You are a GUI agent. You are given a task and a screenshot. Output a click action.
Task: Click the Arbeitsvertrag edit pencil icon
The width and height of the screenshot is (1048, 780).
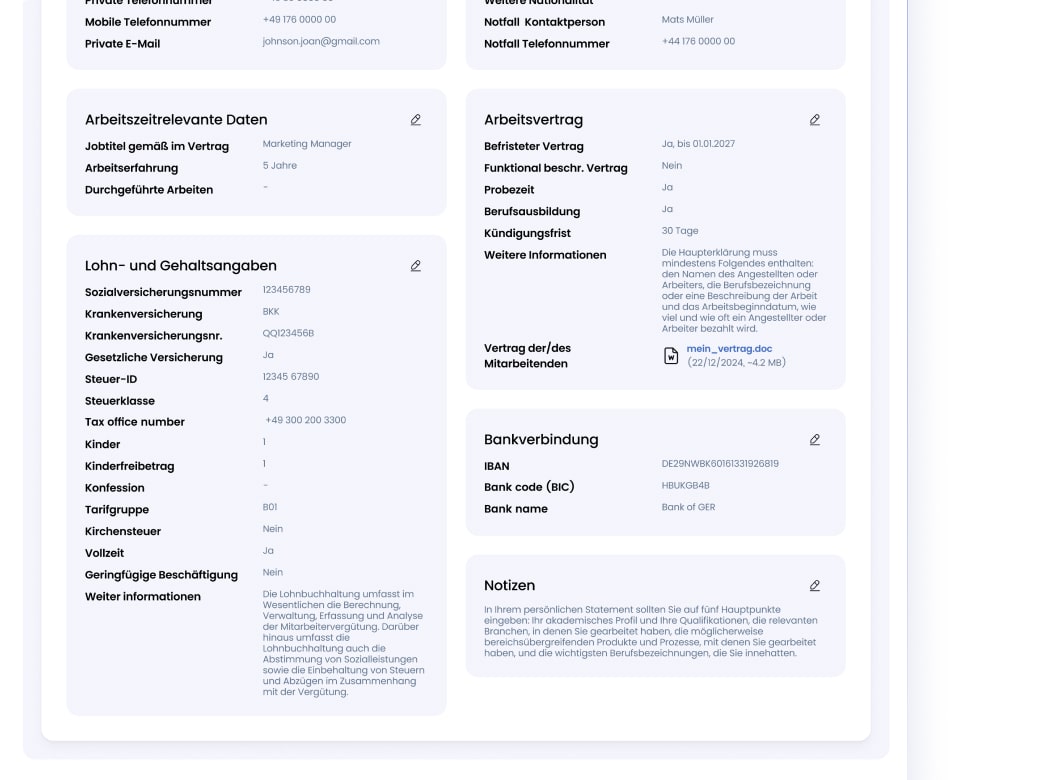tap(815, 120)
